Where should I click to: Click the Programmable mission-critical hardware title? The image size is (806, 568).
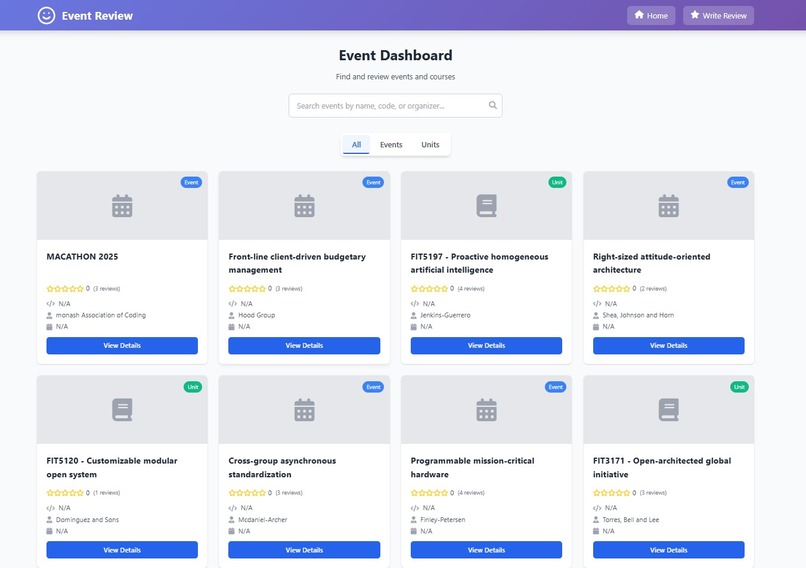pos(472,468)
